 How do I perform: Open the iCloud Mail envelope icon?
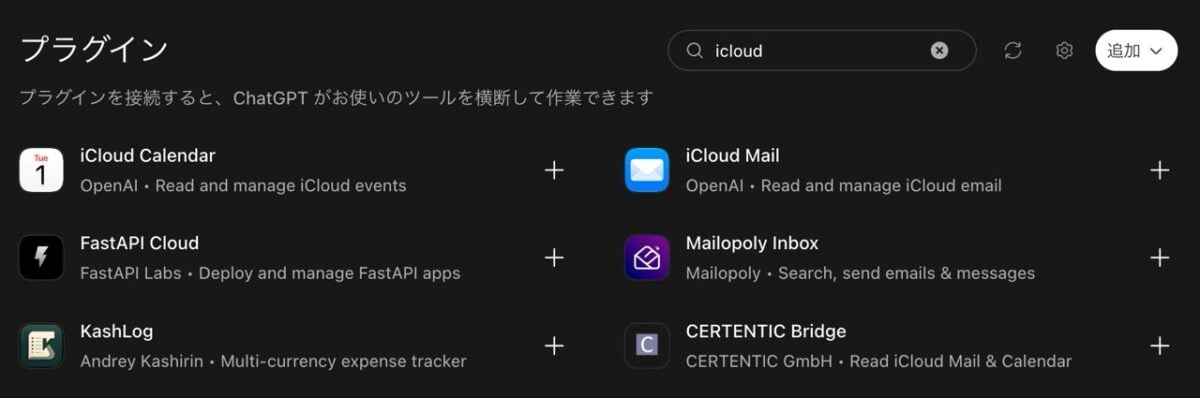point(647,170)
